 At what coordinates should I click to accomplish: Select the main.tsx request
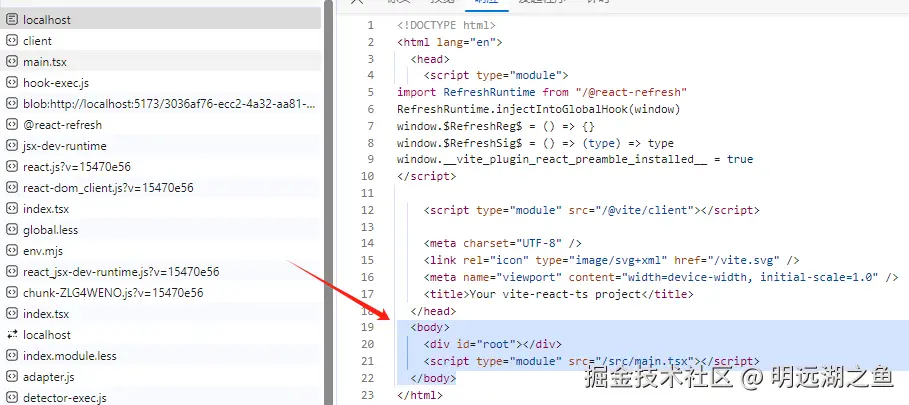[x=161, y=61]
